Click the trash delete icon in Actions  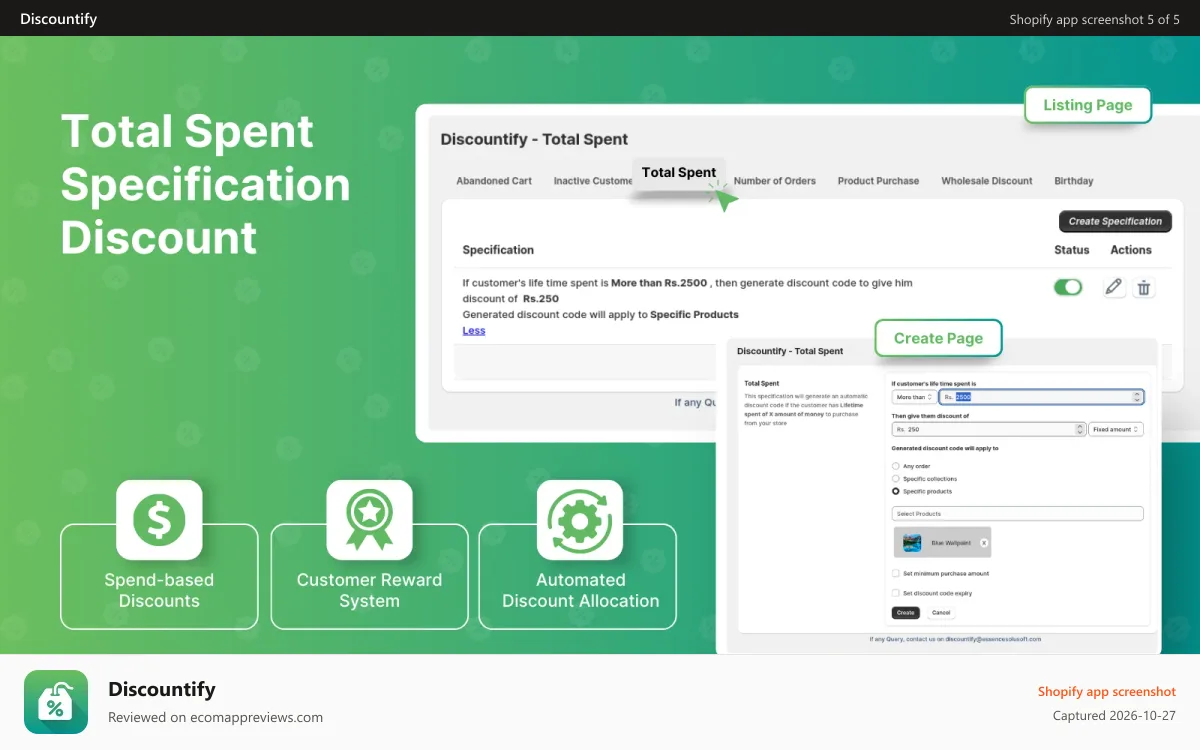click(x=1144, y=288)
